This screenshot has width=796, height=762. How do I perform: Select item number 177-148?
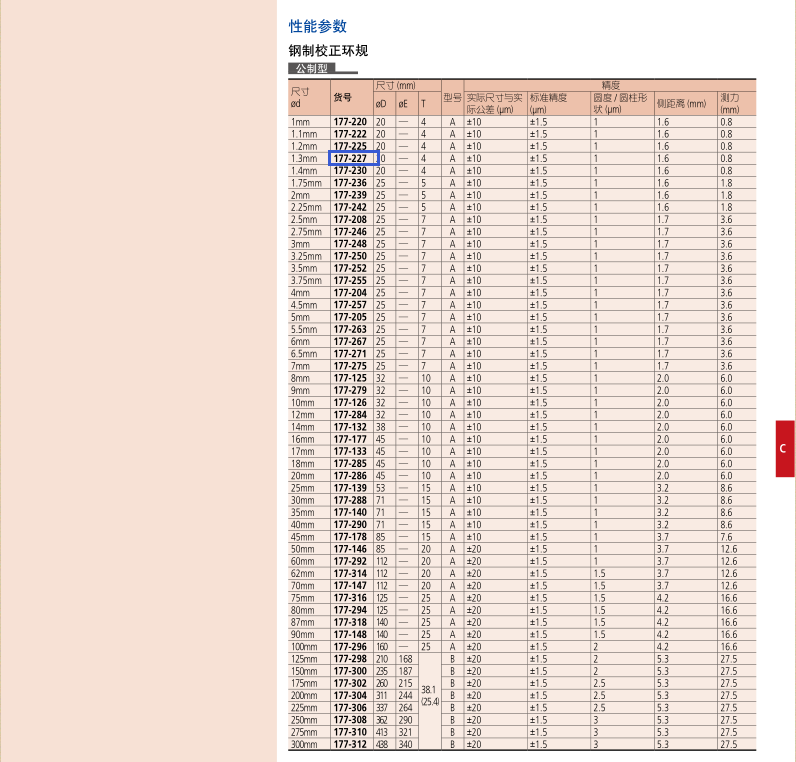coord(350,634)
